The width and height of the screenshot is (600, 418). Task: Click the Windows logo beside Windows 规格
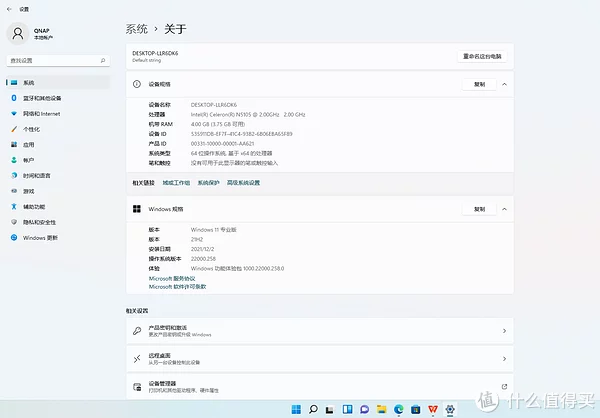(x=137, y=209)
